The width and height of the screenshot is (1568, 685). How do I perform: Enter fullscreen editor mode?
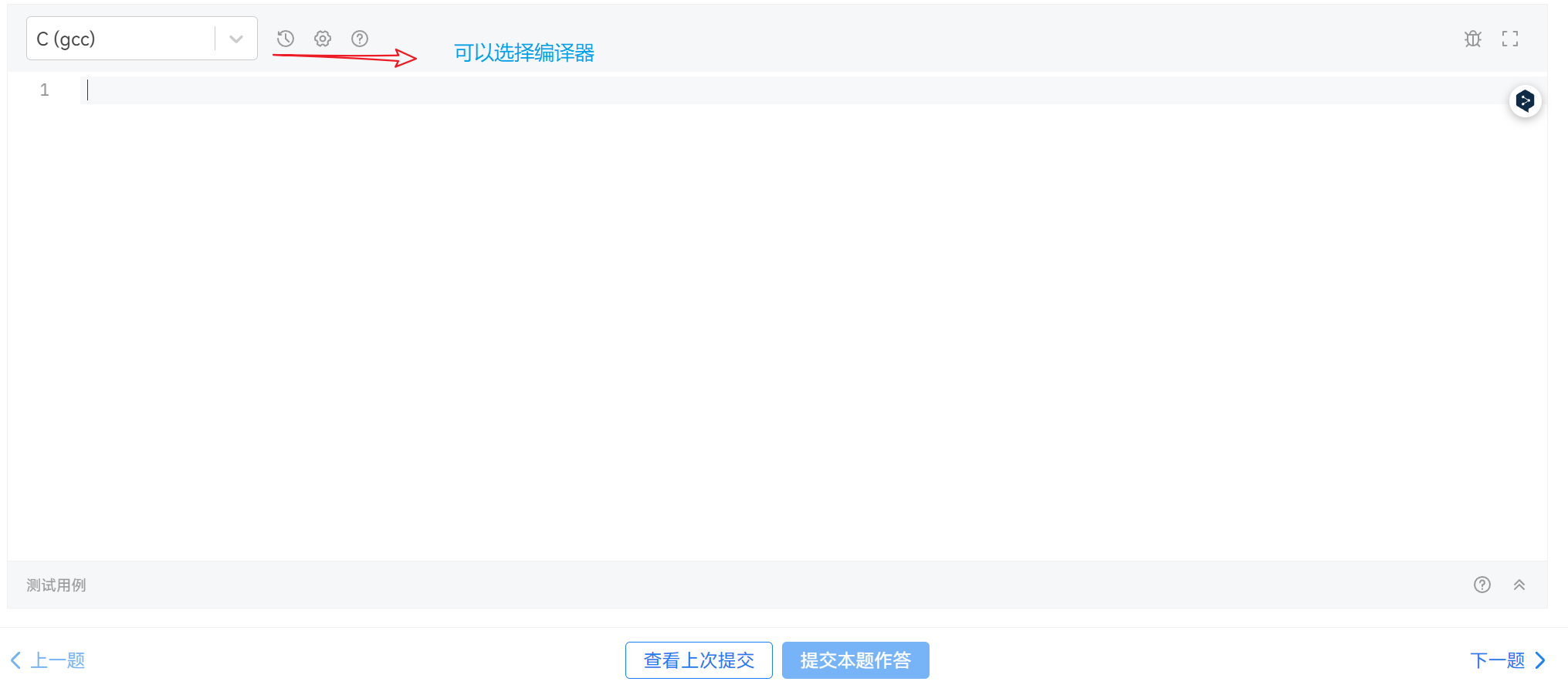[x=1510, y=39]
